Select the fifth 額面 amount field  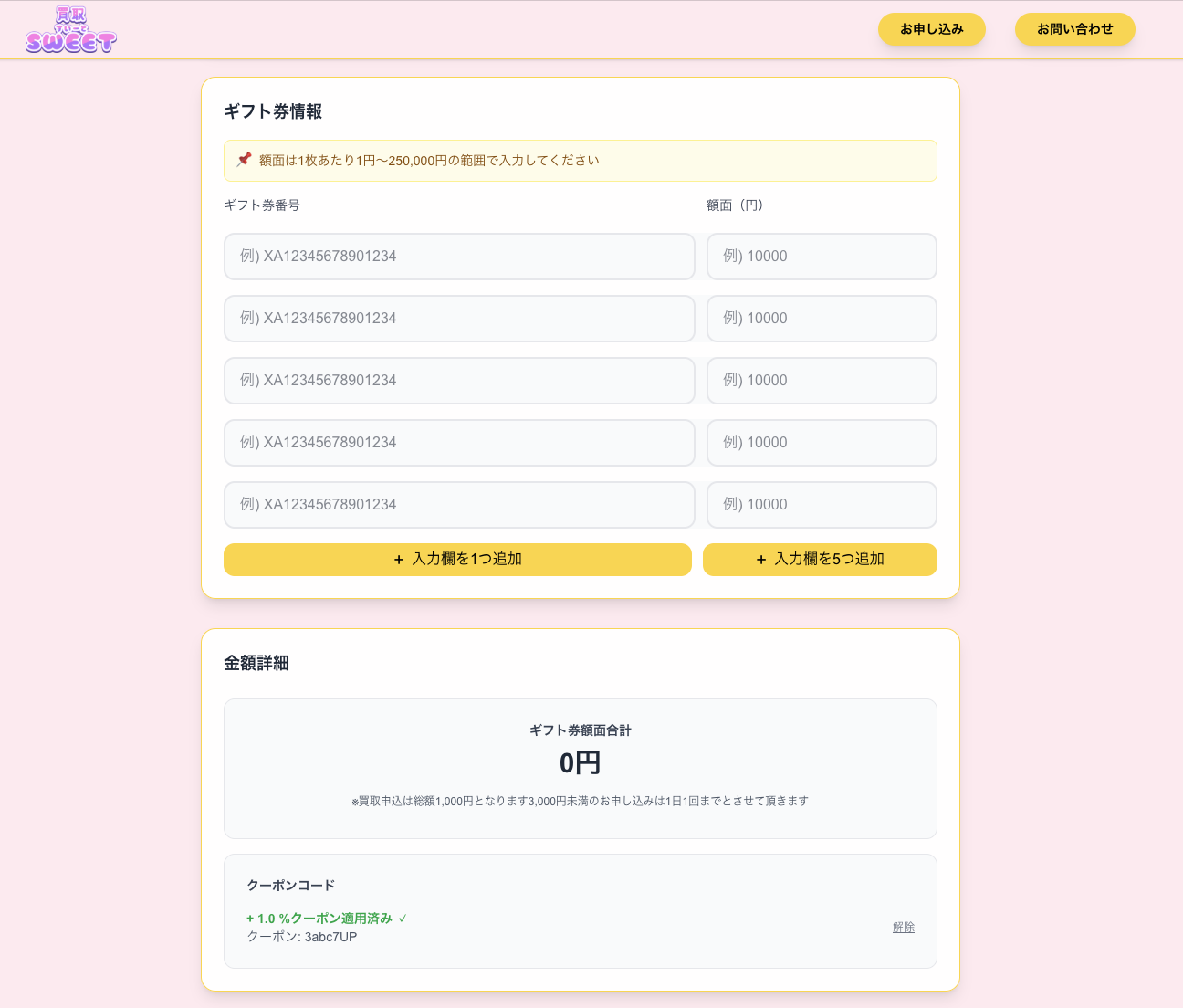(822, 505)
